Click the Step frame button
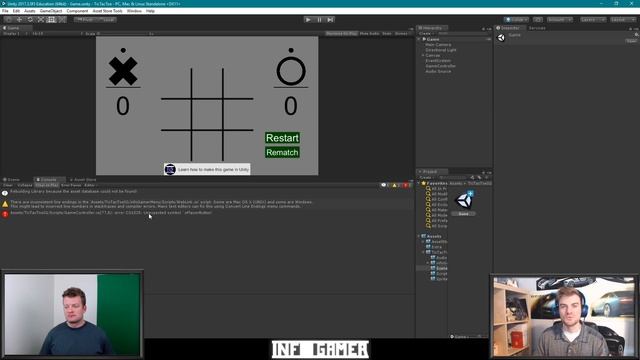 coord(330,20)
